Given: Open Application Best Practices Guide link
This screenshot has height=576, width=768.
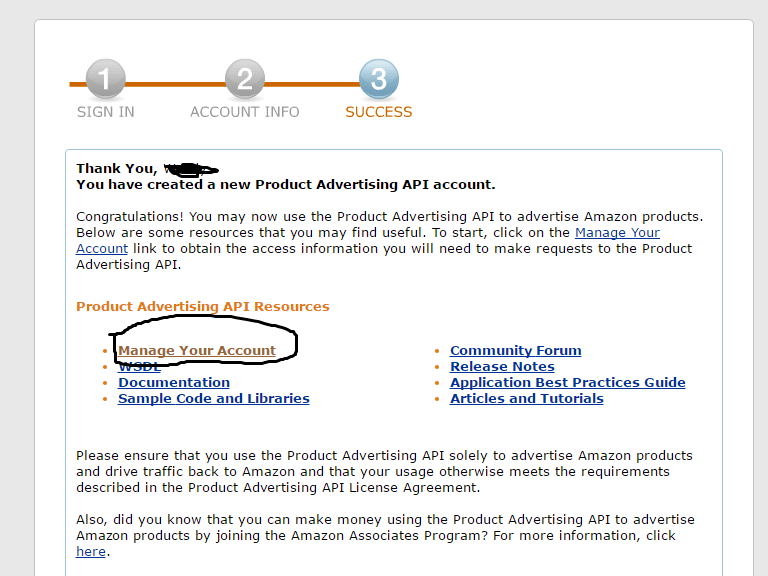Looking at the screenshot, I should 568,383.
